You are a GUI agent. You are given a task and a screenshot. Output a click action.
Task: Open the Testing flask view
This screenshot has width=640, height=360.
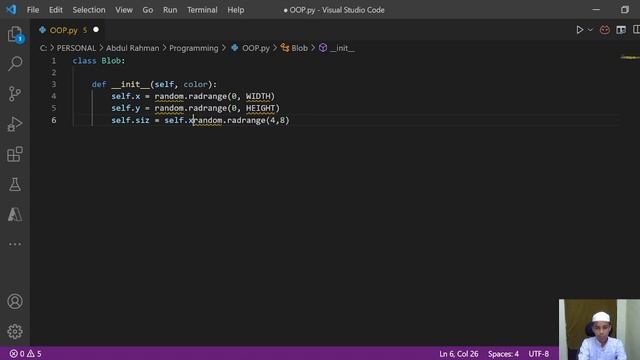point(15,184)
